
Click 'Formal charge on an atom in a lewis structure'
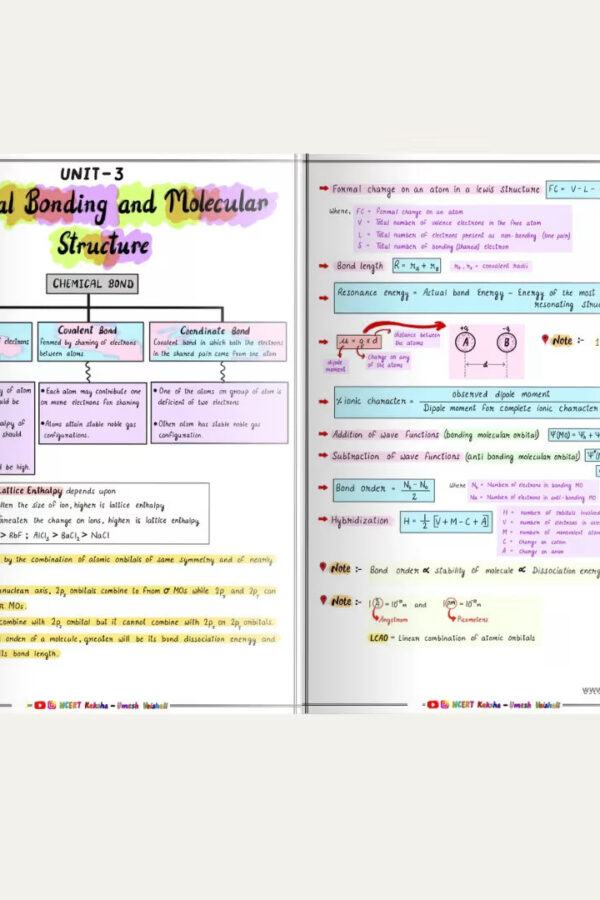tap(436, 189)
